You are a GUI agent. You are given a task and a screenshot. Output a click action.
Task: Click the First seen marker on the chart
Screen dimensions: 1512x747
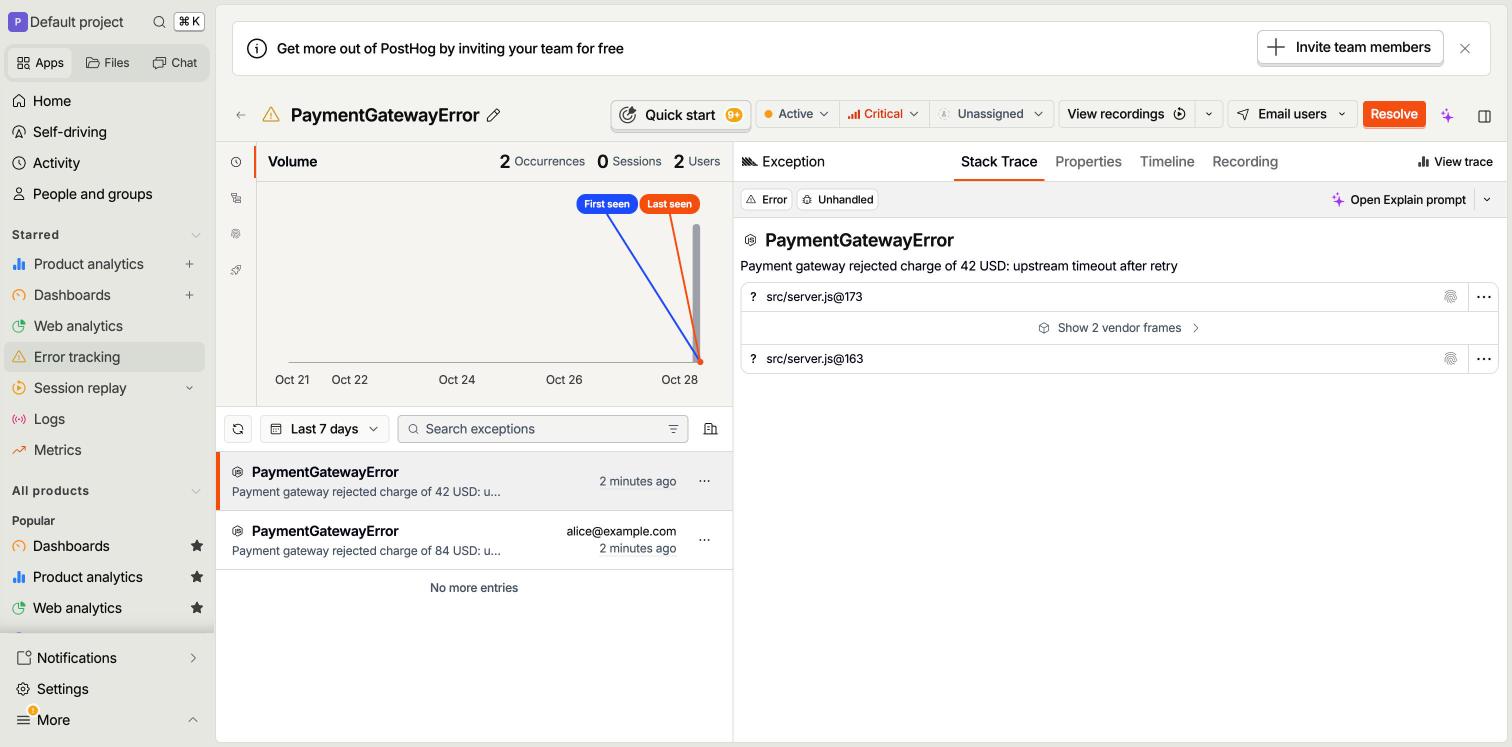point(607,204)
